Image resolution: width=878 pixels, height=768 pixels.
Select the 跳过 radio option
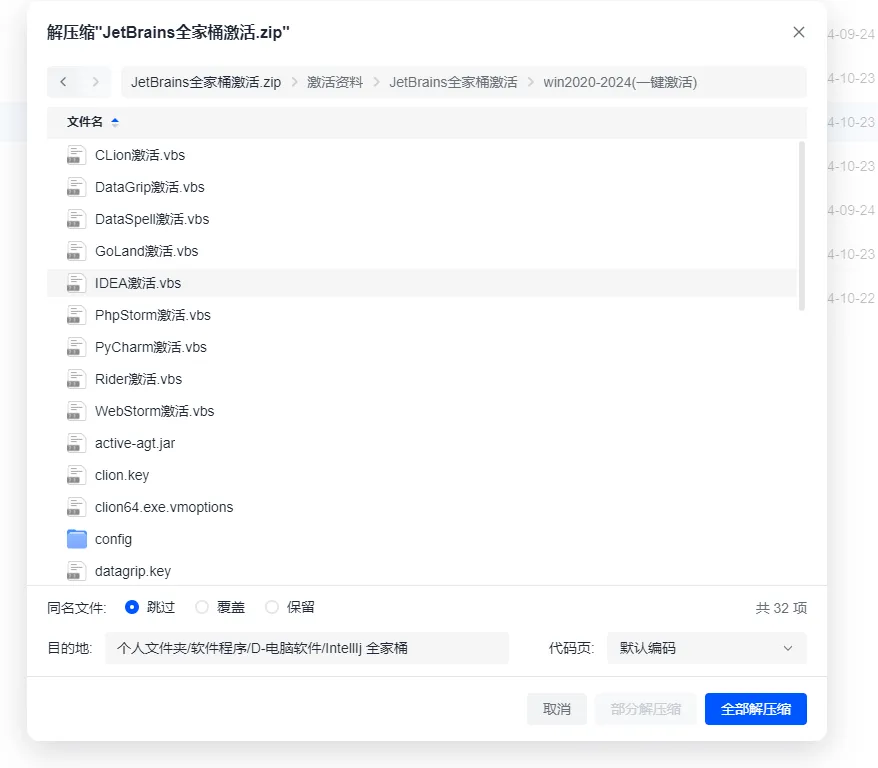(x=132, y=607)
